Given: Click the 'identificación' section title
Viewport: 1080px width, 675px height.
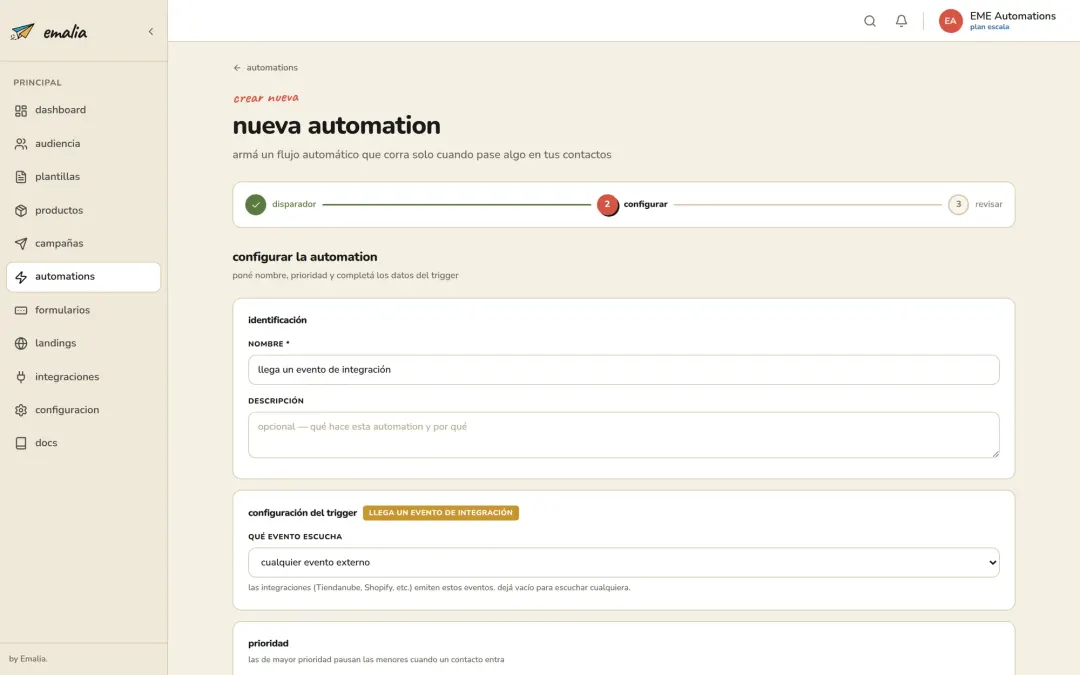Looking at the screenshot, I should coord(277,320).
